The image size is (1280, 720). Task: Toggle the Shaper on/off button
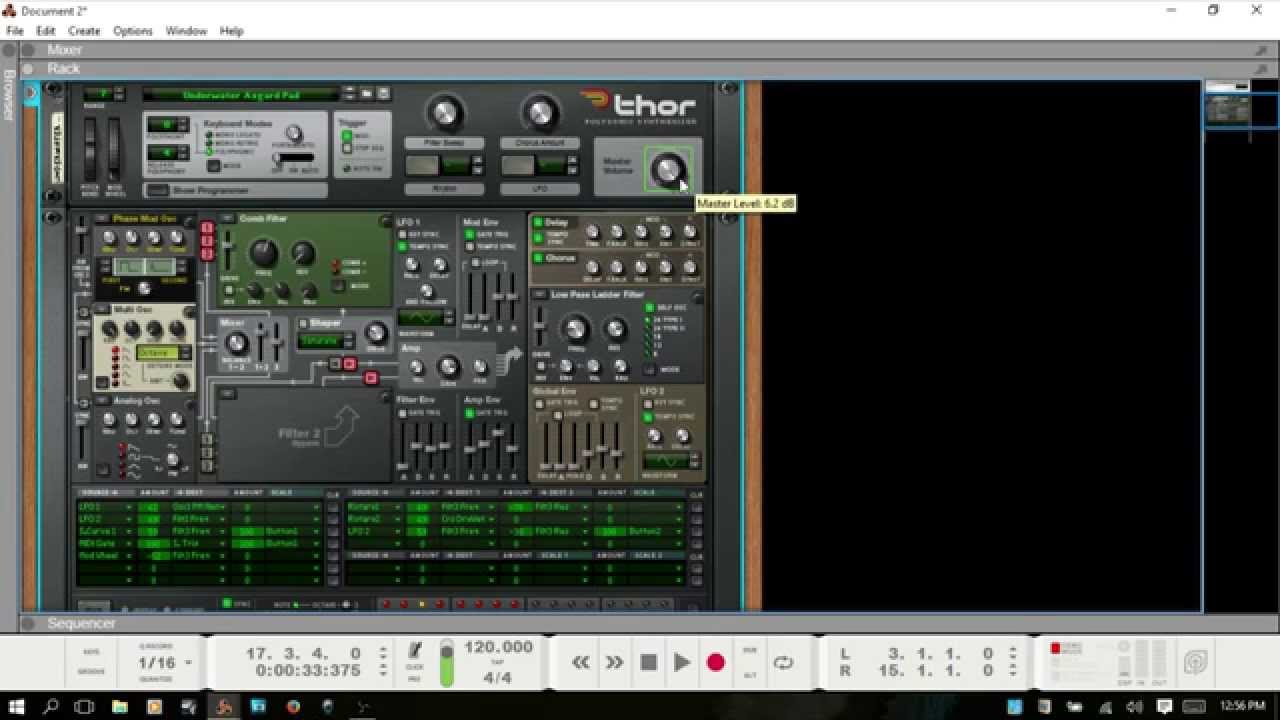(304, 323)
